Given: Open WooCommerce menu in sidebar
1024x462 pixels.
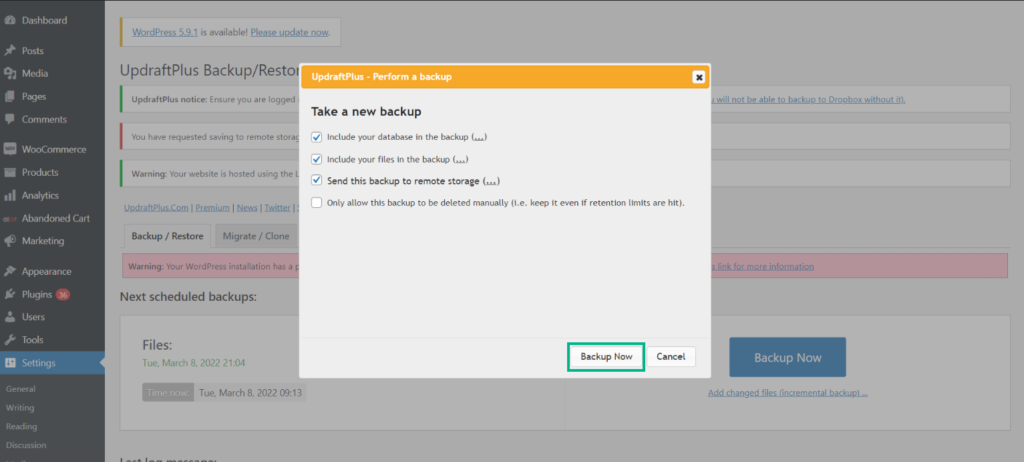Looking at the screenshot, I should click(x=52, y=150).
